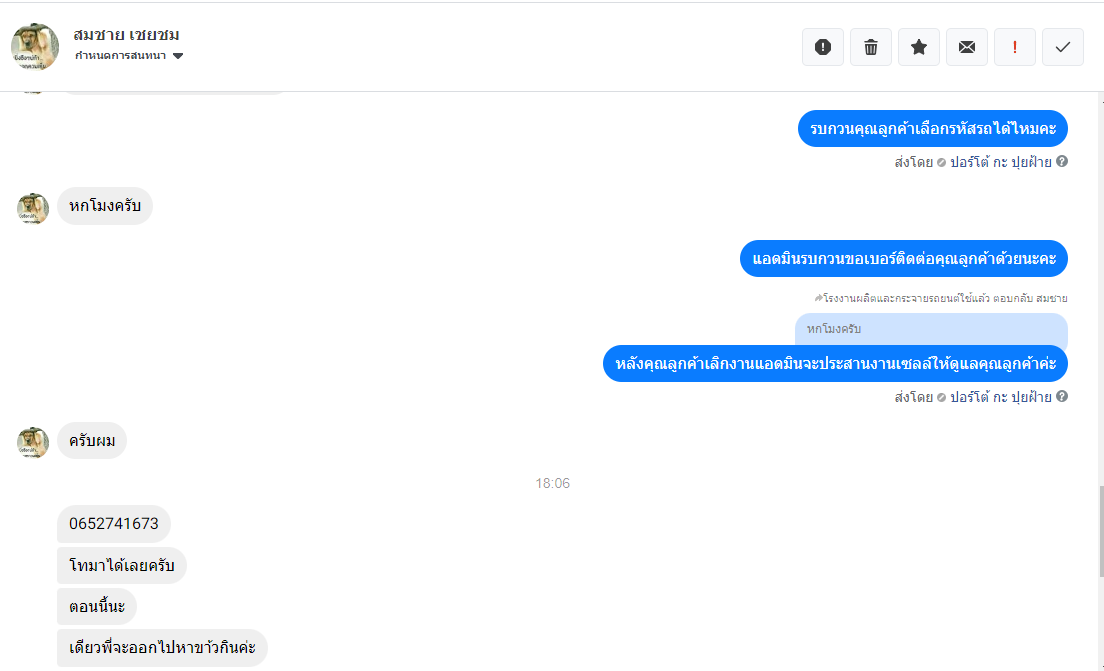Click the customer name in the header
1104x671 pixels.
[126, 35]
